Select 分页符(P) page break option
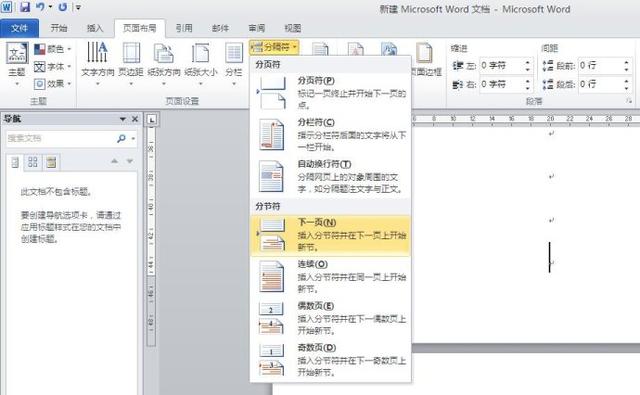This screenshot has width=640, height=395. click(331, 93)
